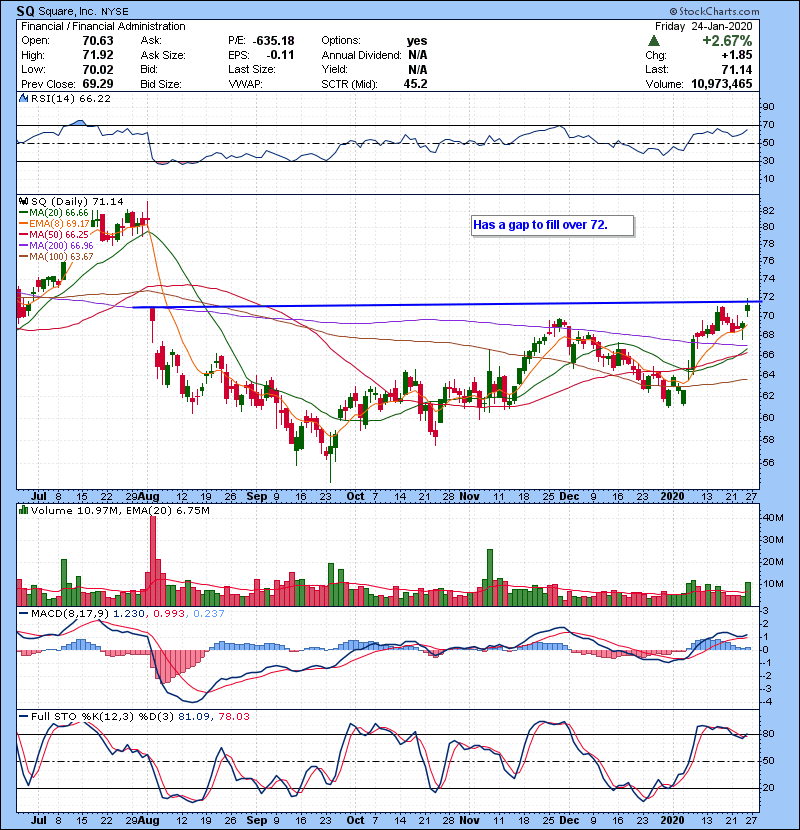
Task: Click the Last price 71.14 in header
Action: pyautogui.click(x=737, y=69)
